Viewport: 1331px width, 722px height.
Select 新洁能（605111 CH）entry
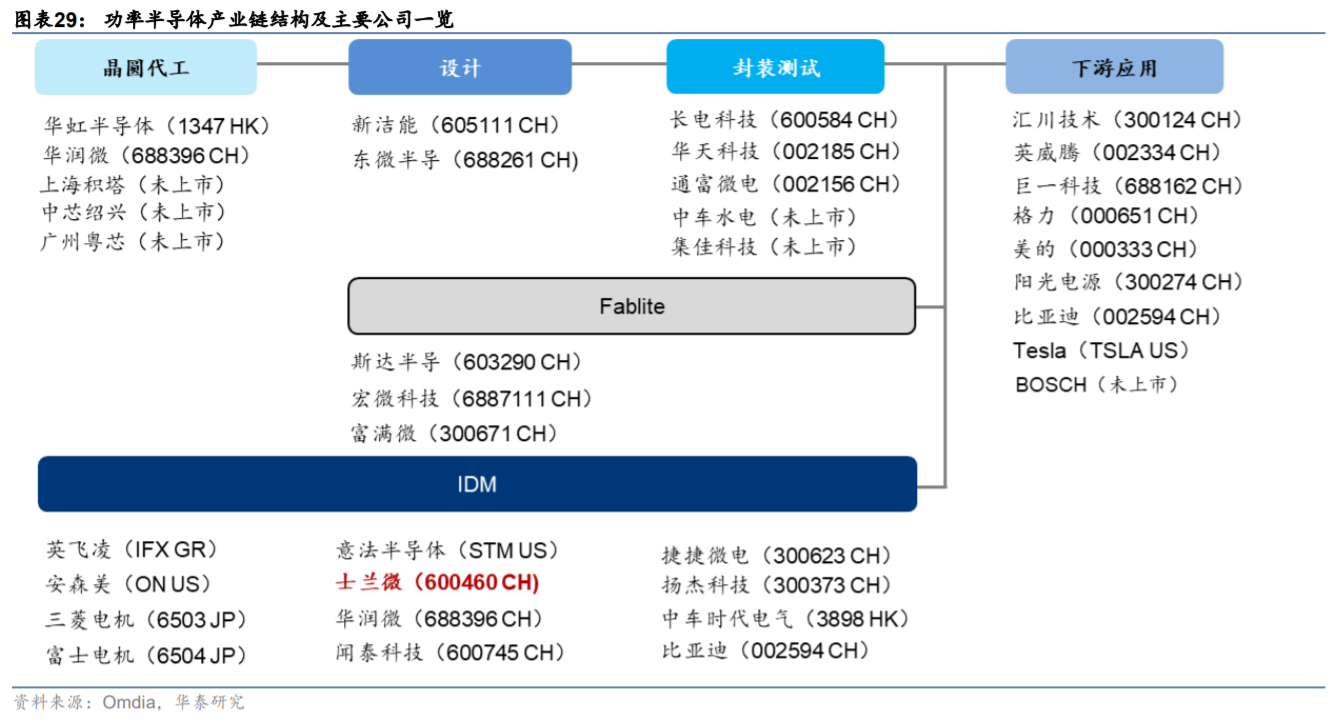pyautogui.click(x=456, y=125)
